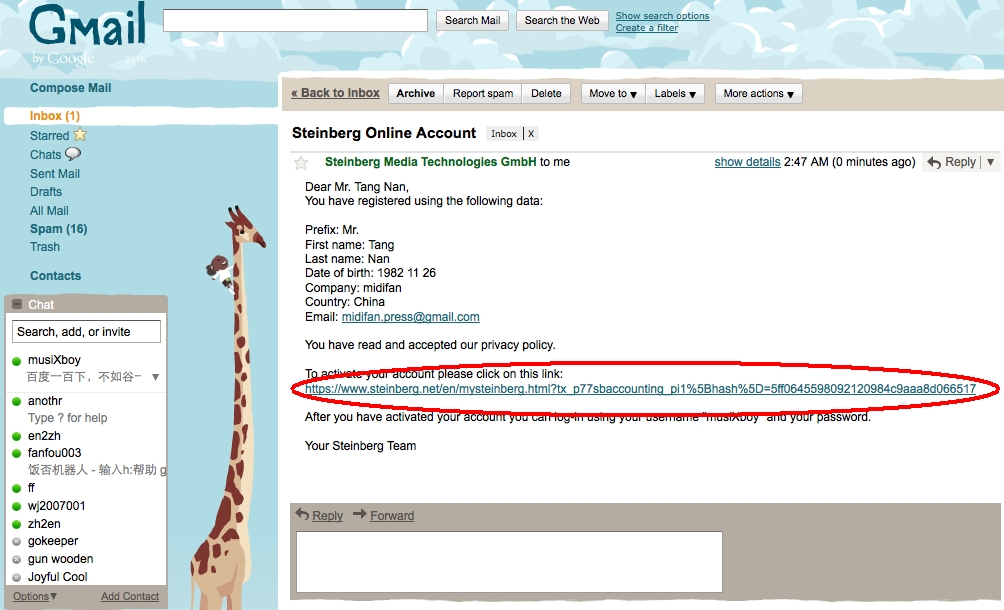The image size is (1004, 610).
Task: Open the reply options dropdown arrow
Action: tap(991, 162)
